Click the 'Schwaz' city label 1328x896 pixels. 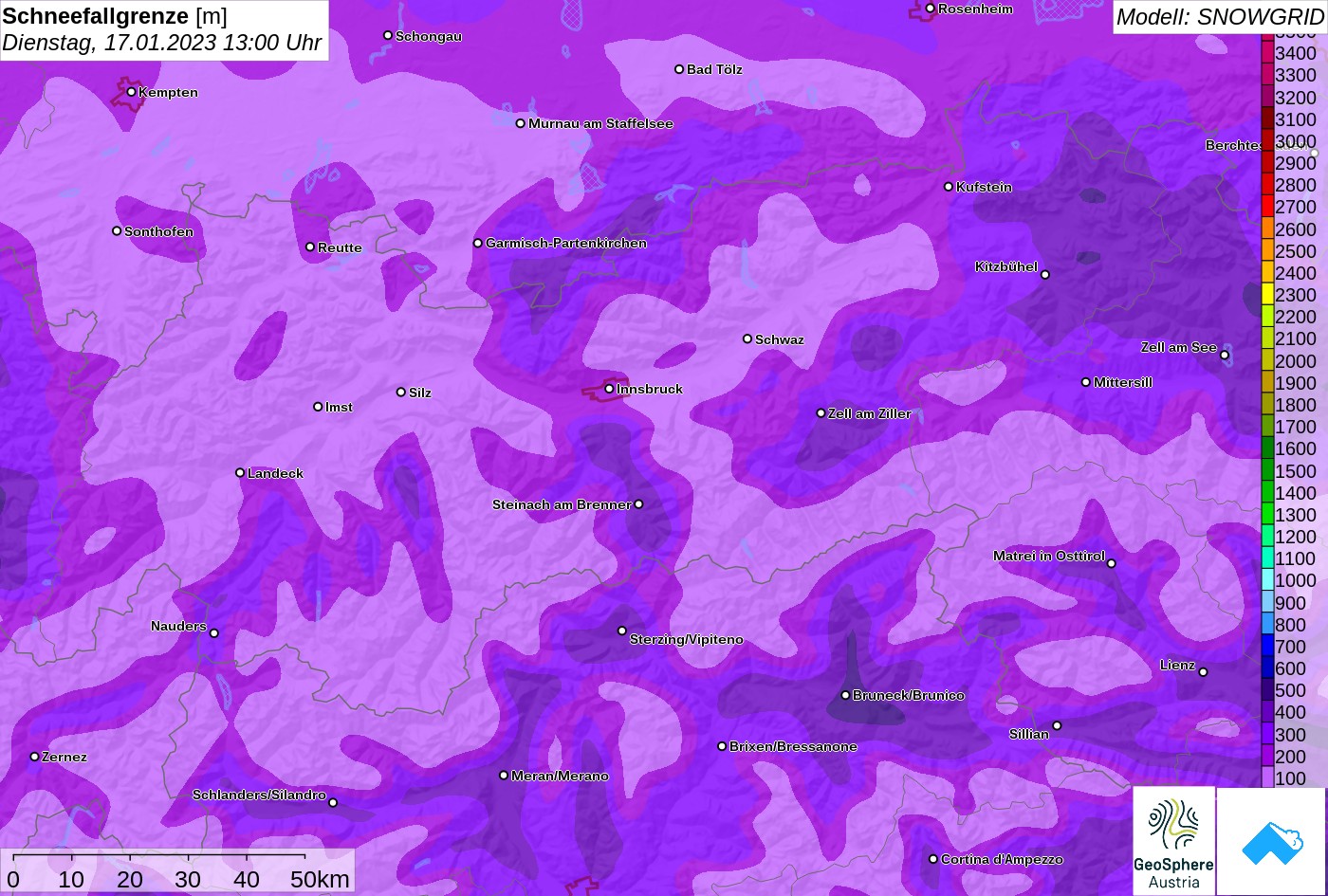(x=780, y=339)
